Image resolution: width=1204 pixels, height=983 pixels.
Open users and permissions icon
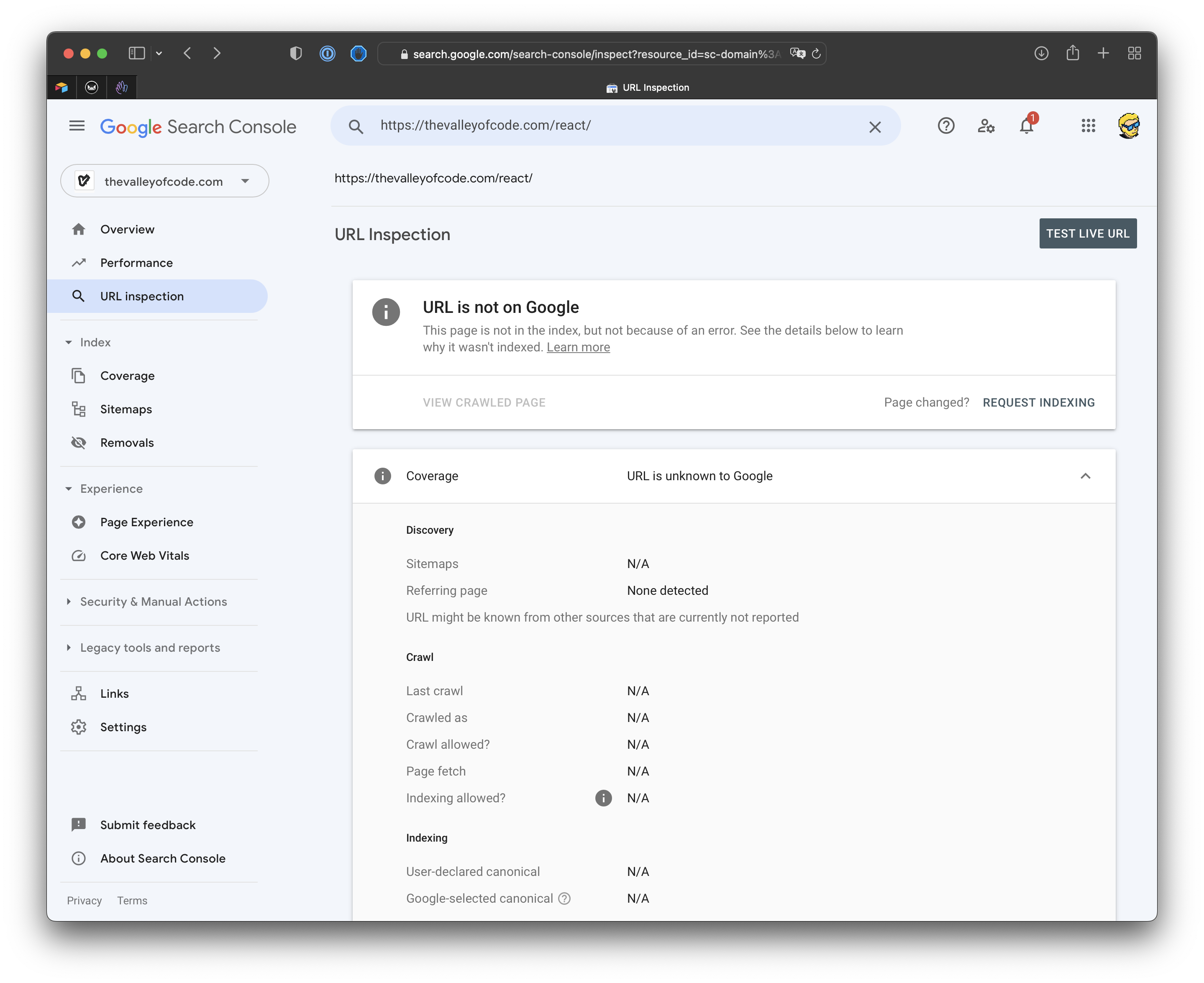tap(986, 126)
